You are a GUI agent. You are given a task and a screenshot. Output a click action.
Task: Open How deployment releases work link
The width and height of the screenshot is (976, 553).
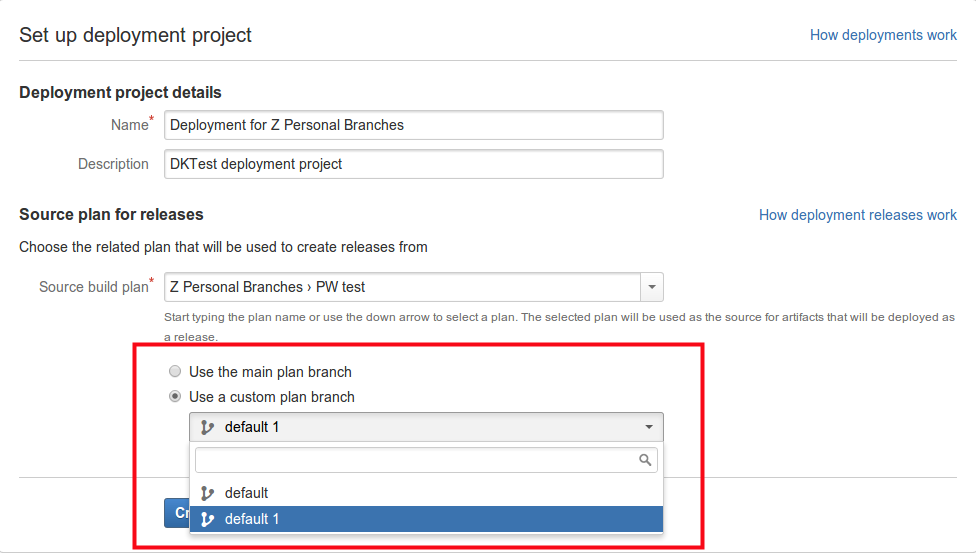(857, 215)
